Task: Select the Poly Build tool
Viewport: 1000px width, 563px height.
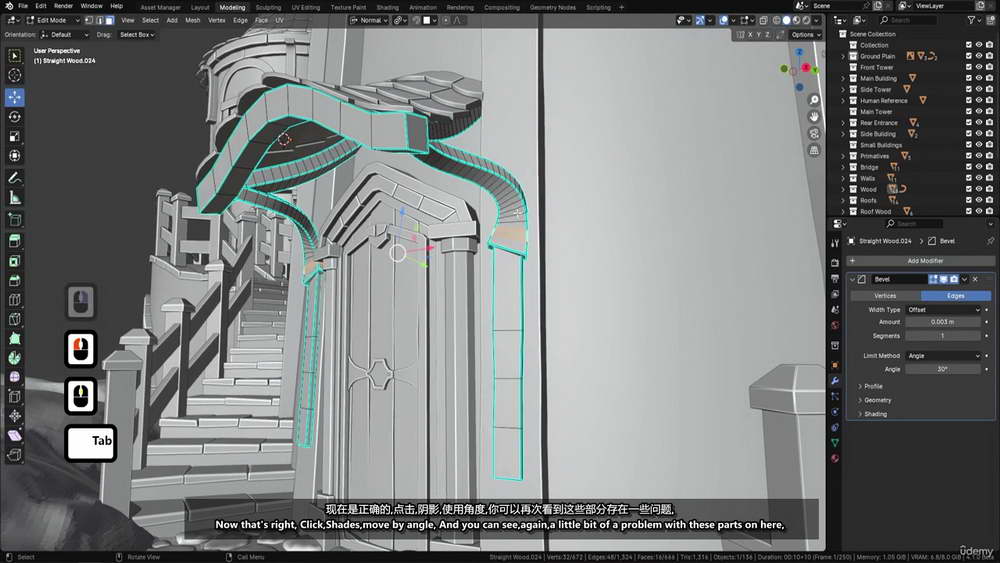Action: pos(14,339)
